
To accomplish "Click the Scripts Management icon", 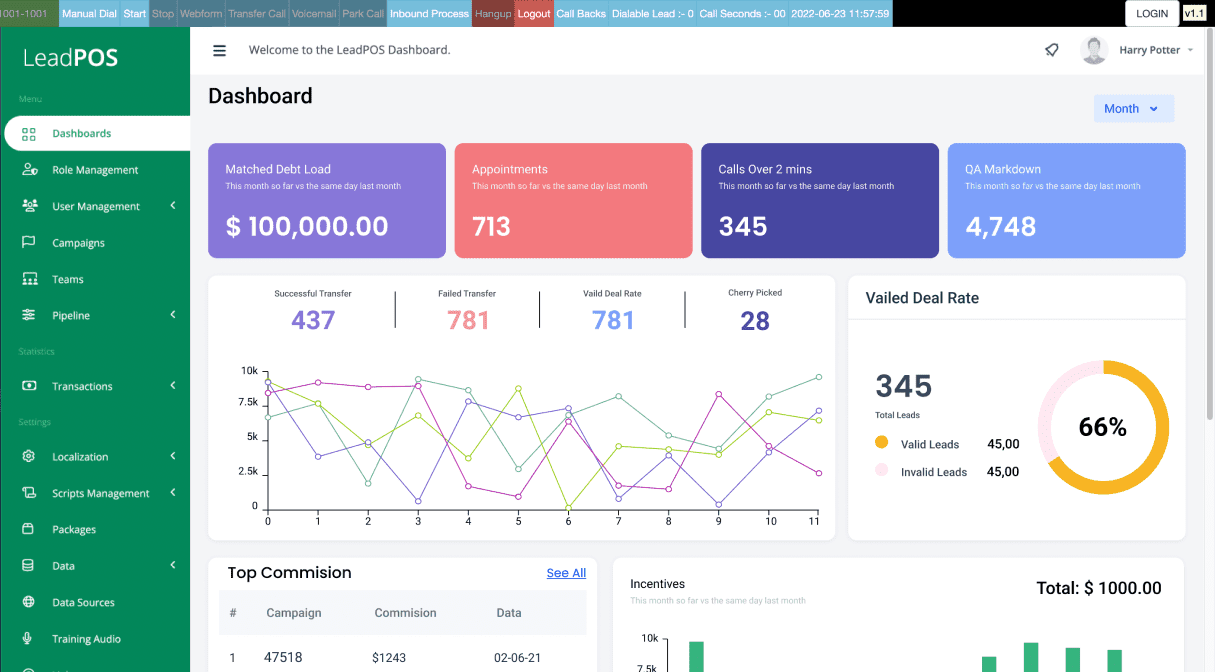I will point(29,493).
